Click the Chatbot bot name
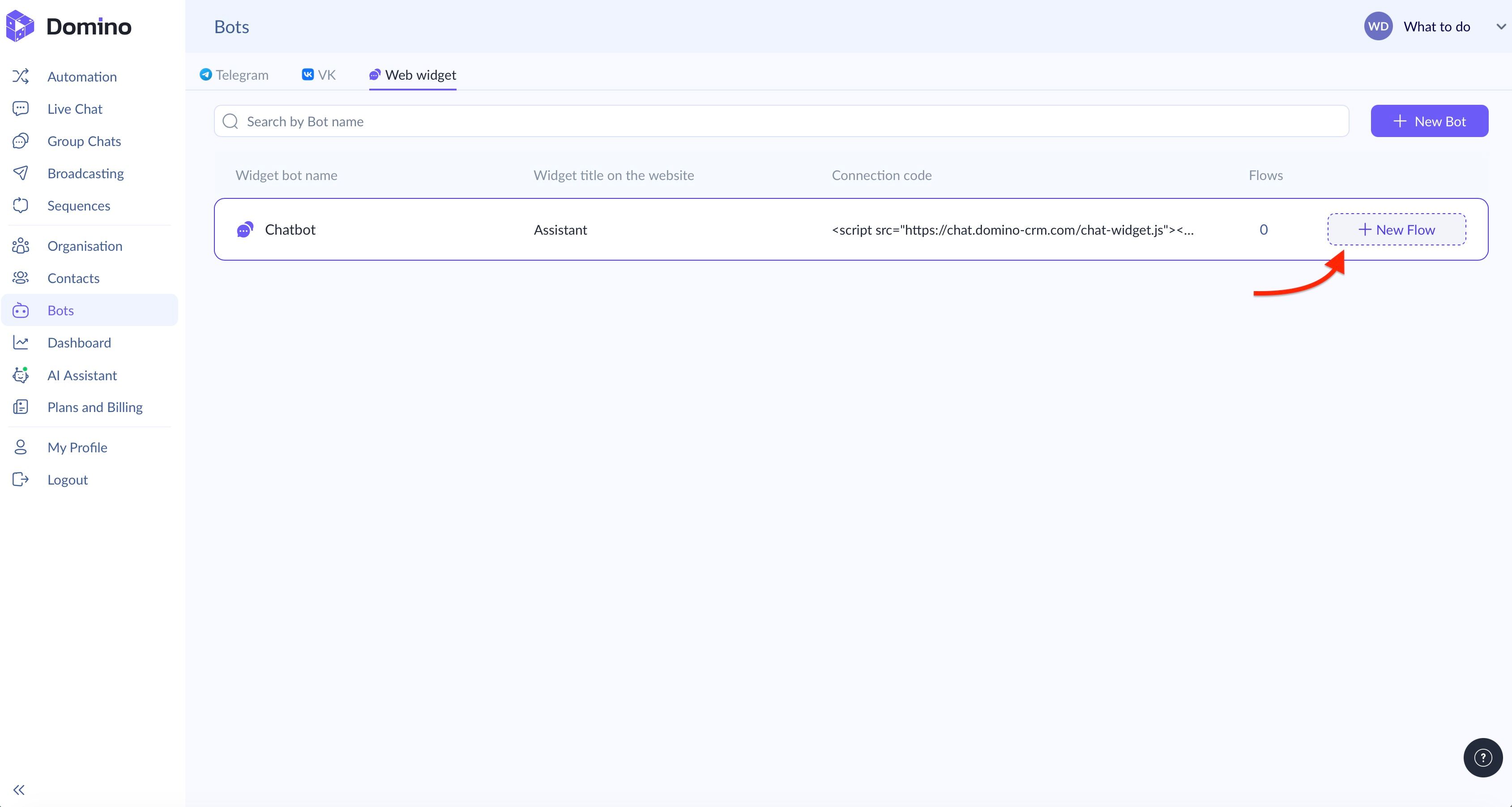Viewport: 1512px width, 807px height. tap(290, 230)
